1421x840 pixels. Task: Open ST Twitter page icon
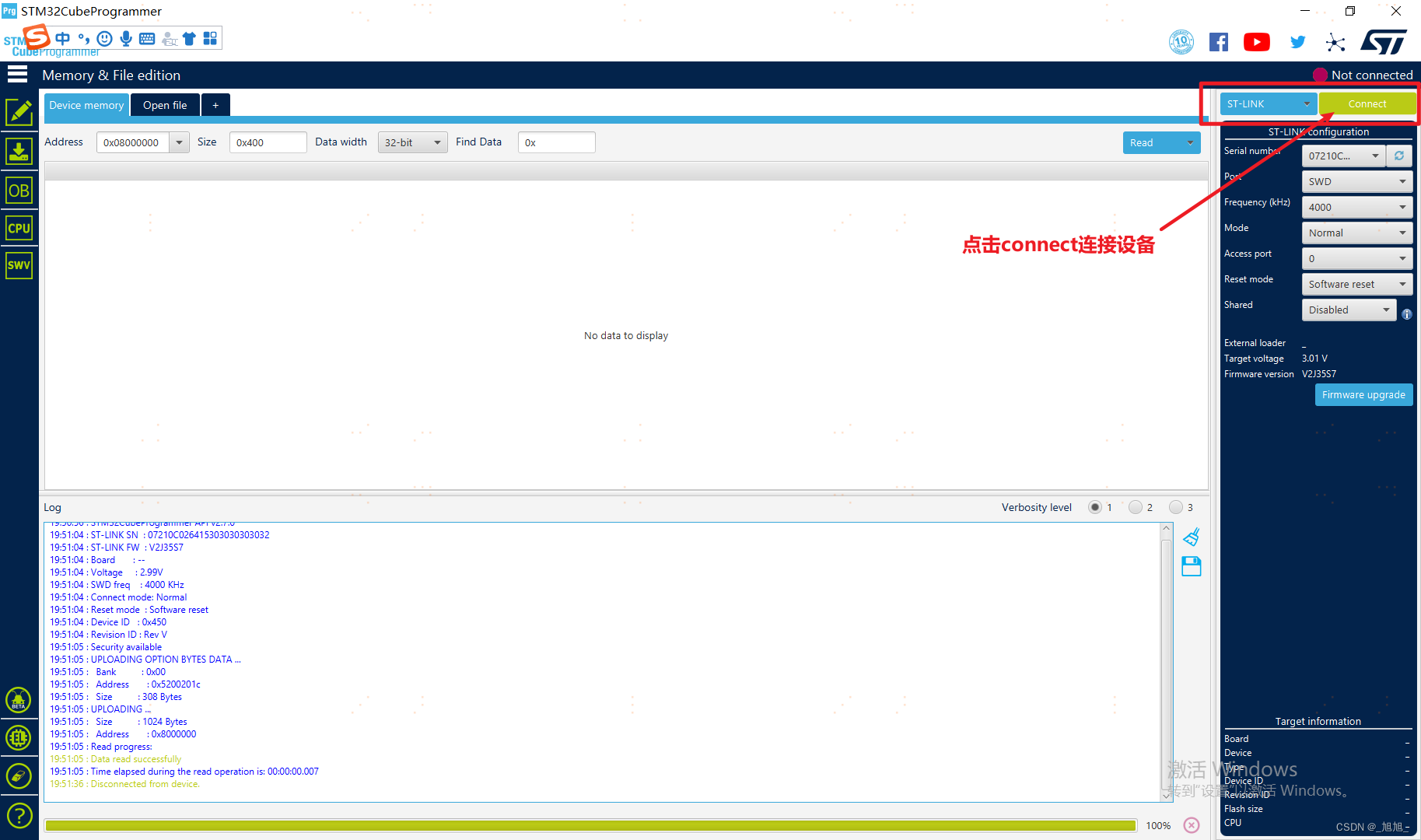[1297, 42]
